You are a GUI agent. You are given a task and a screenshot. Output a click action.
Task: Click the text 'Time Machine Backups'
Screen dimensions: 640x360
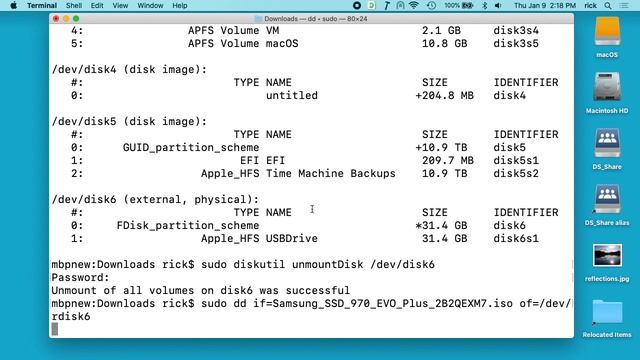331,173
